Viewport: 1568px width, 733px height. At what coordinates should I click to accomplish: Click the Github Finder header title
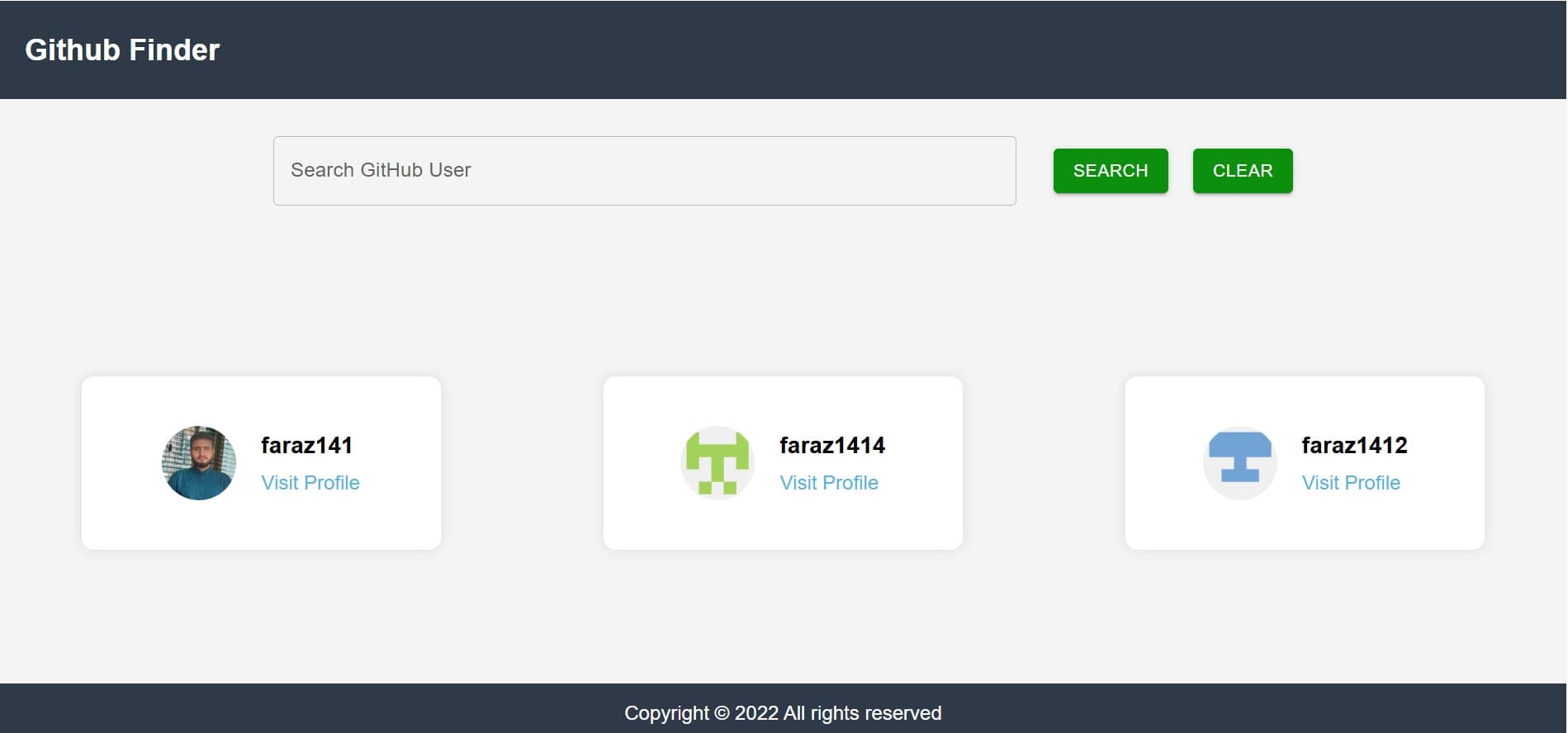pos(122,50)
